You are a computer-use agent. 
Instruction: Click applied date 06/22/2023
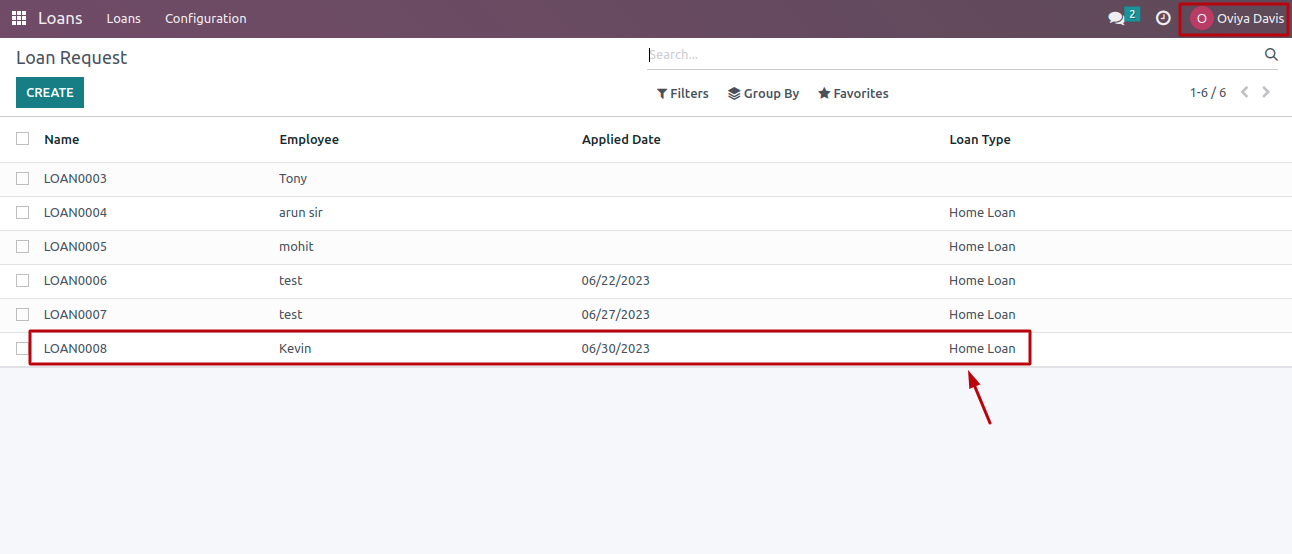click(x=616, y=280)
